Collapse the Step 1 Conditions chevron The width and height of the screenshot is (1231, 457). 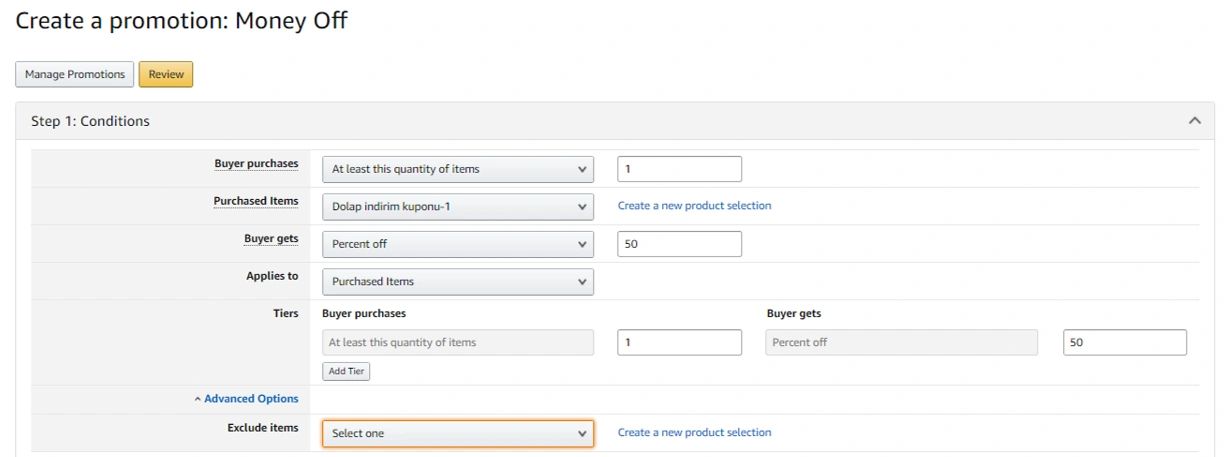tap(1194, 121)
